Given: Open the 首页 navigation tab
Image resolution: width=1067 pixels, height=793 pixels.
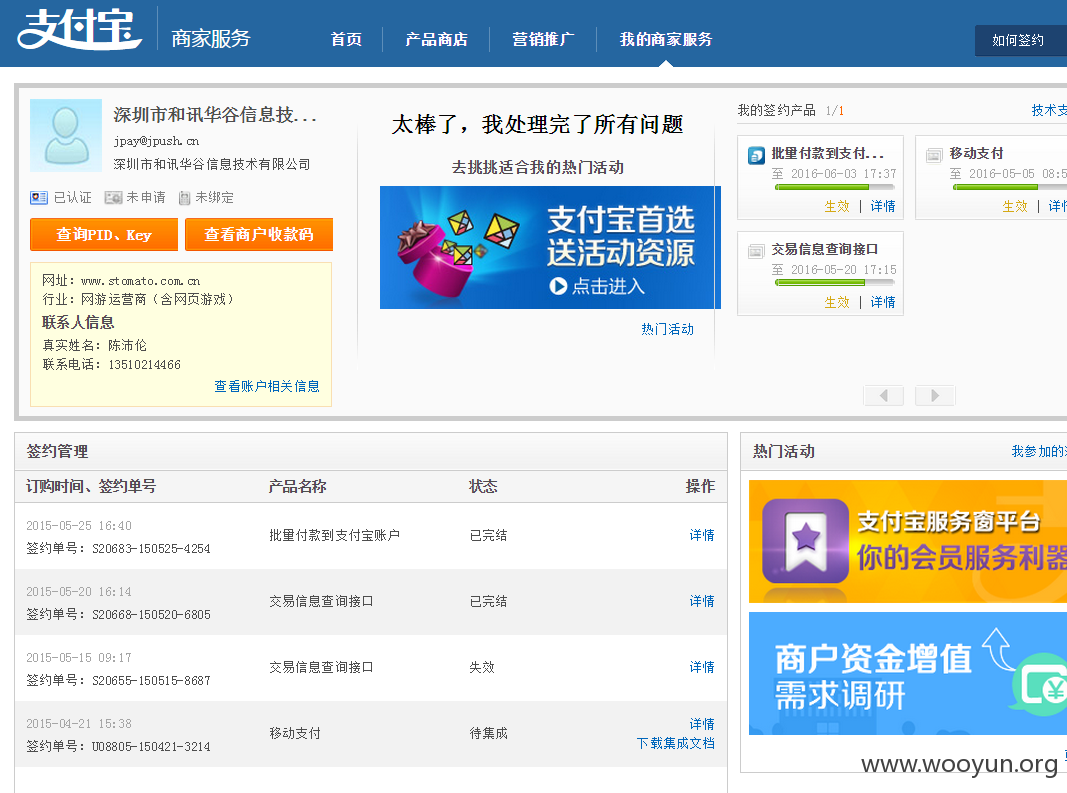Looking at the screenshot, I should (346, 39).
